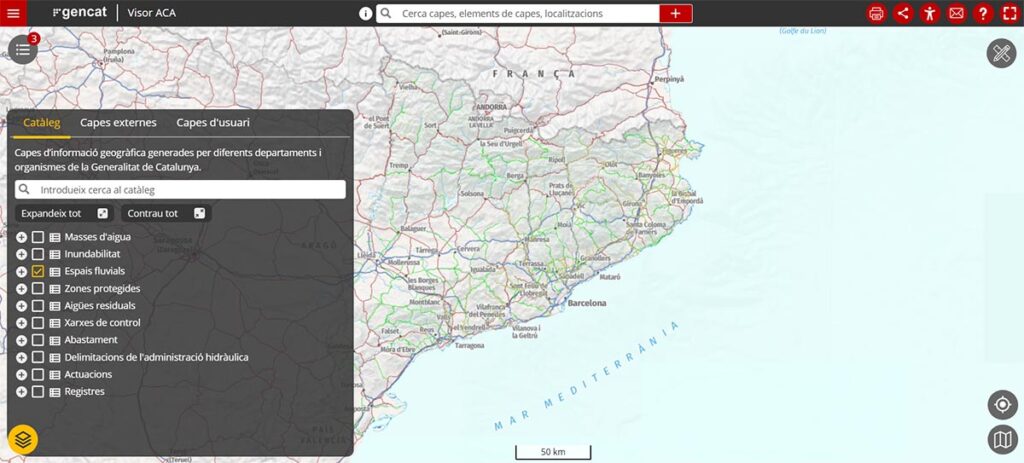The width and height of the screenshot is (1024, 463).
Task: Expand the Actuacions group
Action: 22,375
